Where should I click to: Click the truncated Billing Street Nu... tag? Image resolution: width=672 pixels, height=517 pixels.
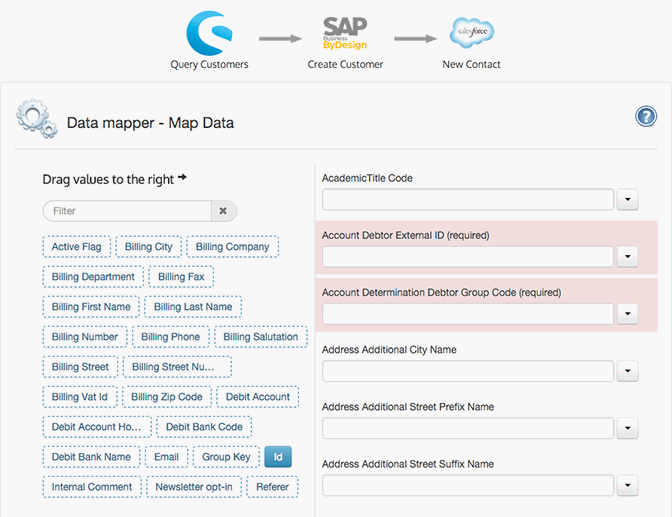coord(177,367)
